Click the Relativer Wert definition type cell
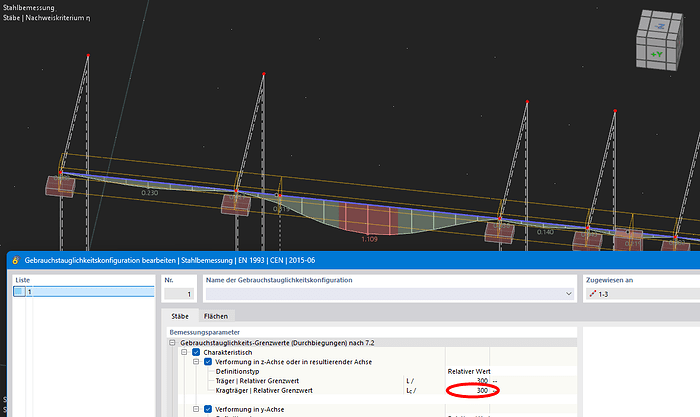This screenshot has width=700, height=417. pyautogui.click(x=468, y=371)
